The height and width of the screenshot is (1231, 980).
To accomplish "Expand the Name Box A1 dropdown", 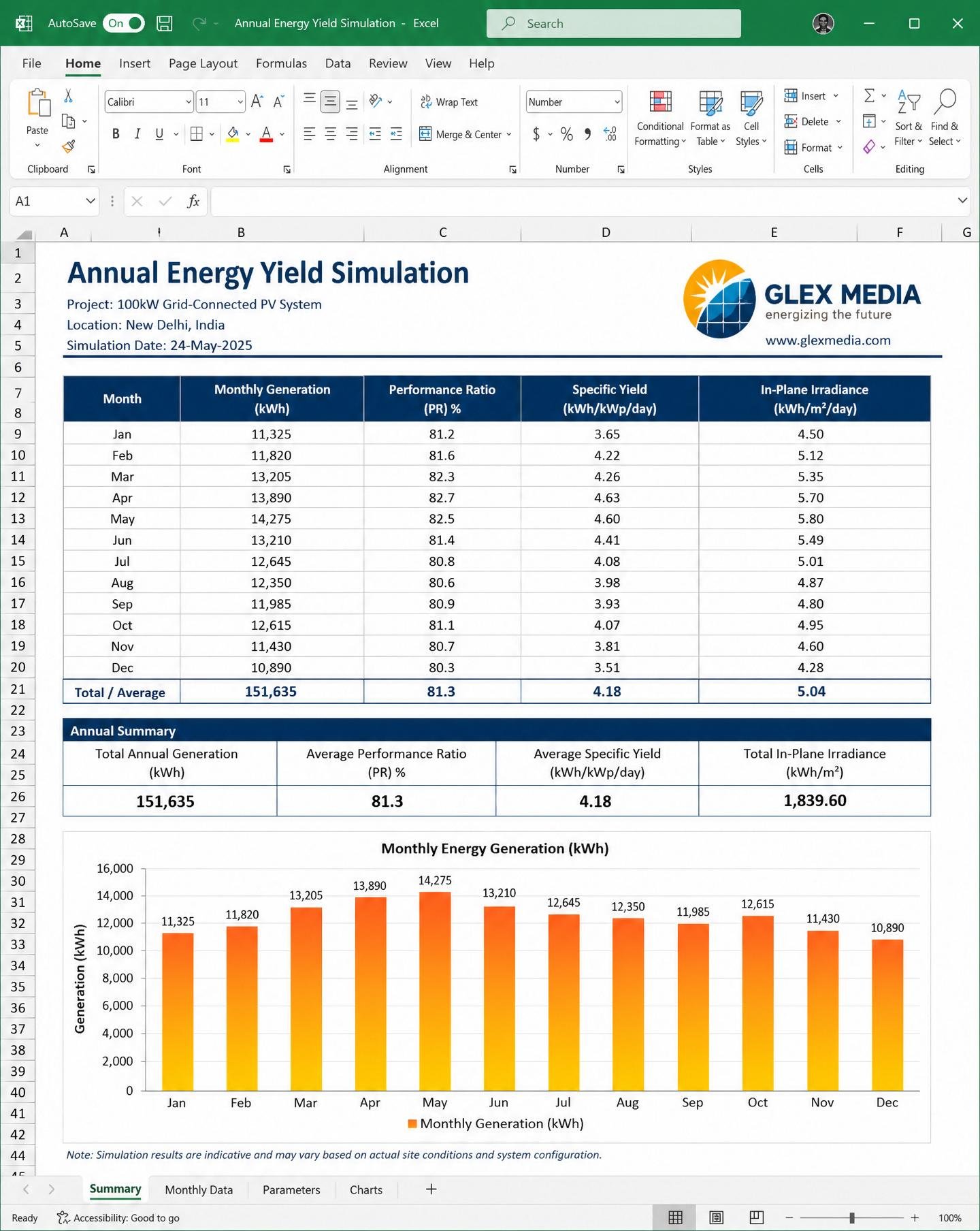I will pyautogui.click(x=91, y=201).
